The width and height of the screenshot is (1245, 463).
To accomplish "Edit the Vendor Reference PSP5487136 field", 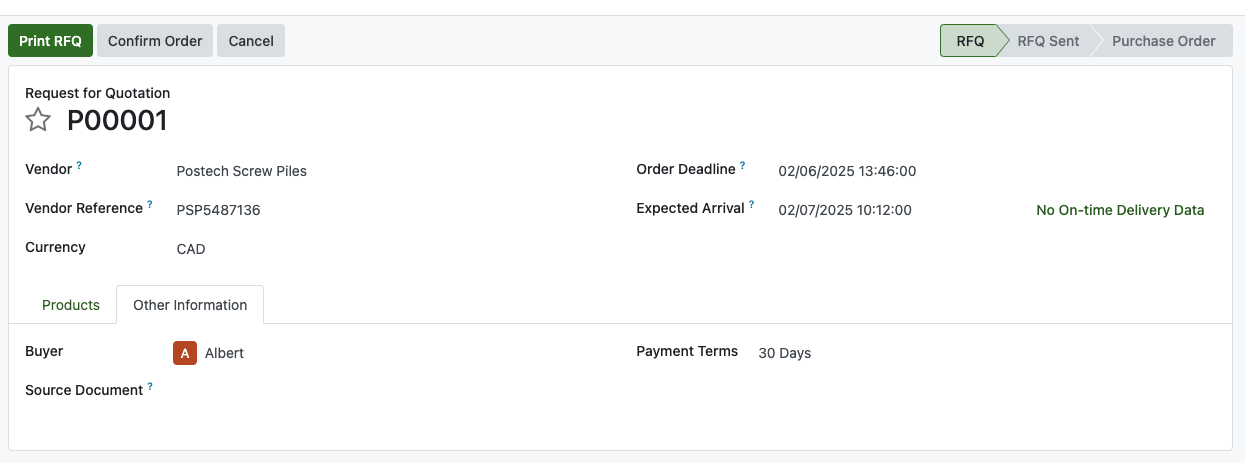I will click(x=219, y=210).
